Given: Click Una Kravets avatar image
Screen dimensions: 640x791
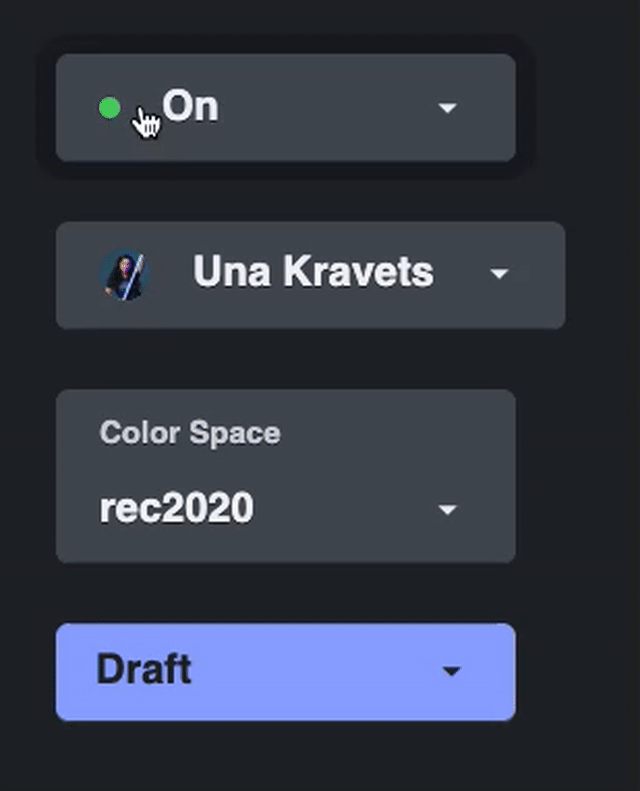Looking at the screenshot, I should pos(125,274).
